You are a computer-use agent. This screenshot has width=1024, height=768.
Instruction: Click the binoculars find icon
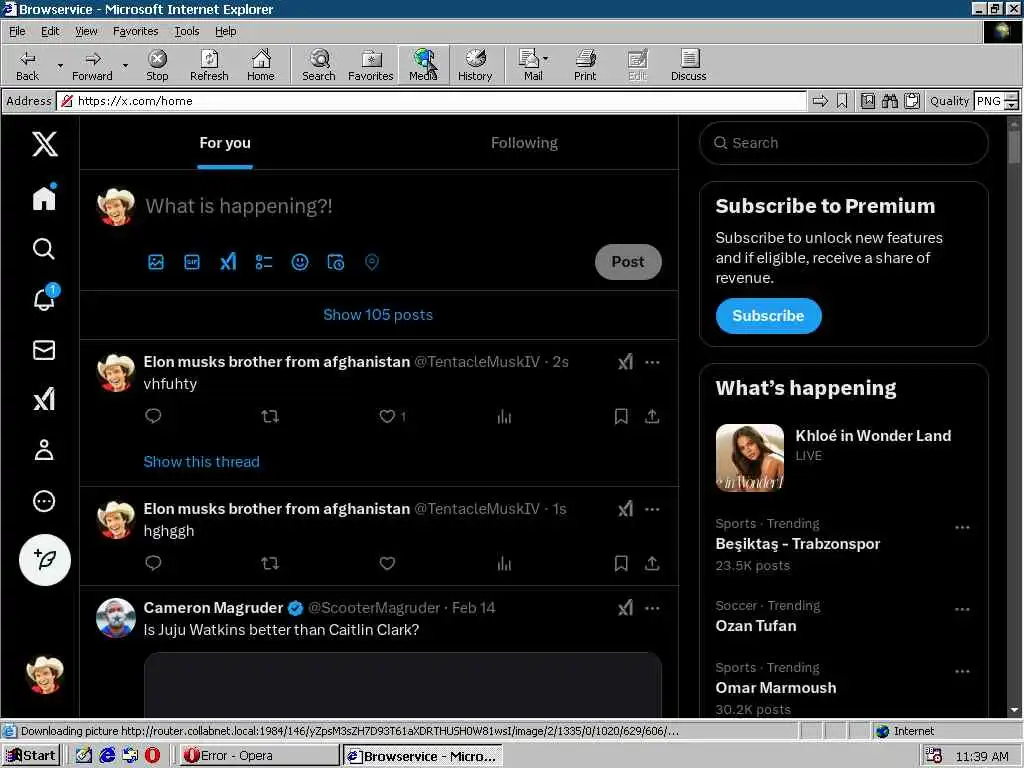pos(889,101)
